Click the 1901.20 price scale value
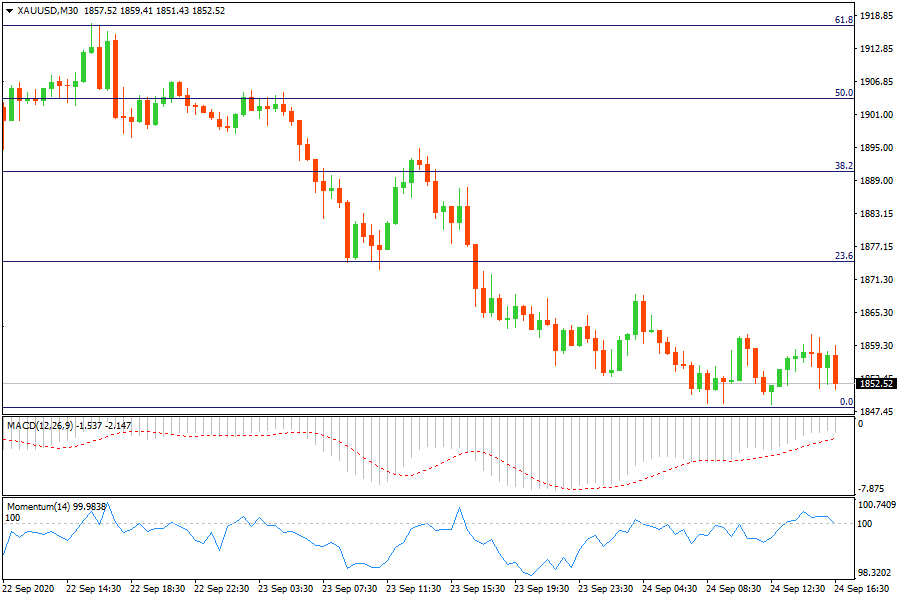This screenshot has height=600, width=900. 876,115
